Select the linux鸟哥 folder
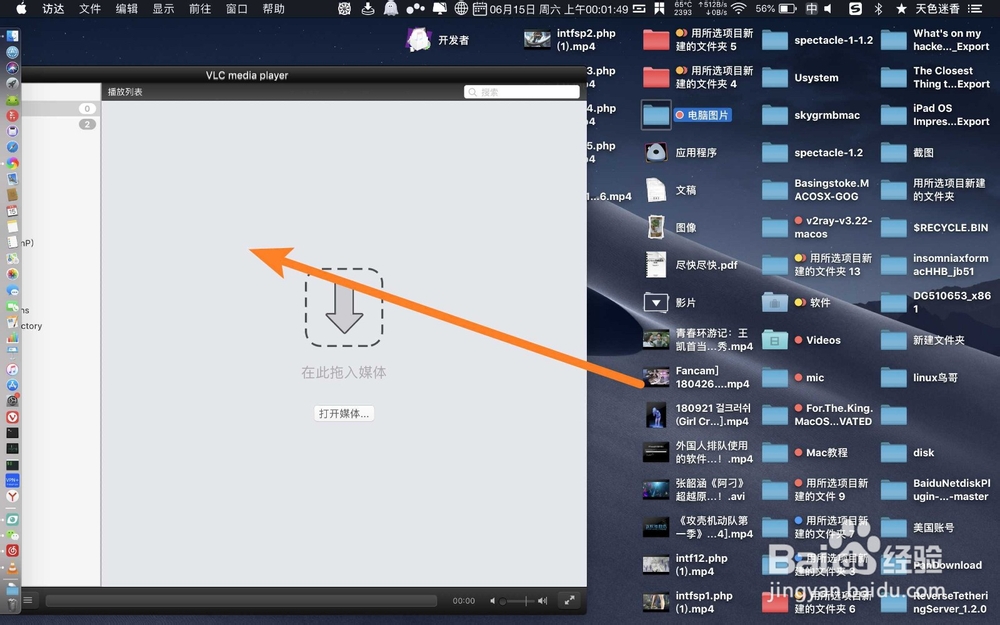This screenshot has width=1000, height=625. [x=920, y=378]
